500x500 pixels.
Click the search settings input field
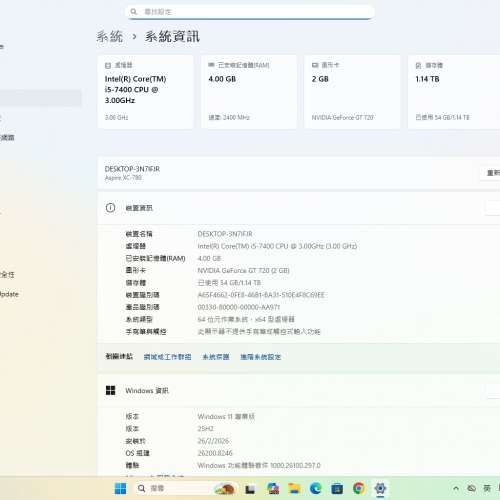[250, 12]
